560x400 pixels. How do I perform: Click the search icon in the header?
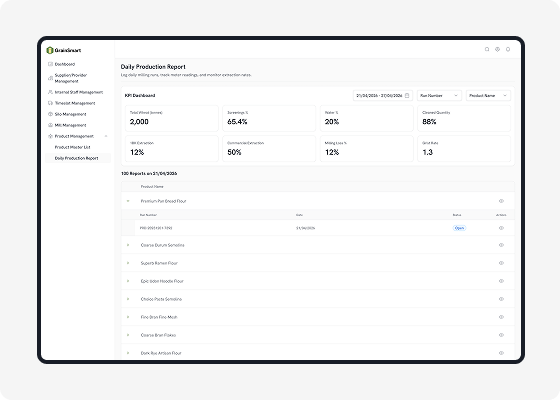click(487, 49)
